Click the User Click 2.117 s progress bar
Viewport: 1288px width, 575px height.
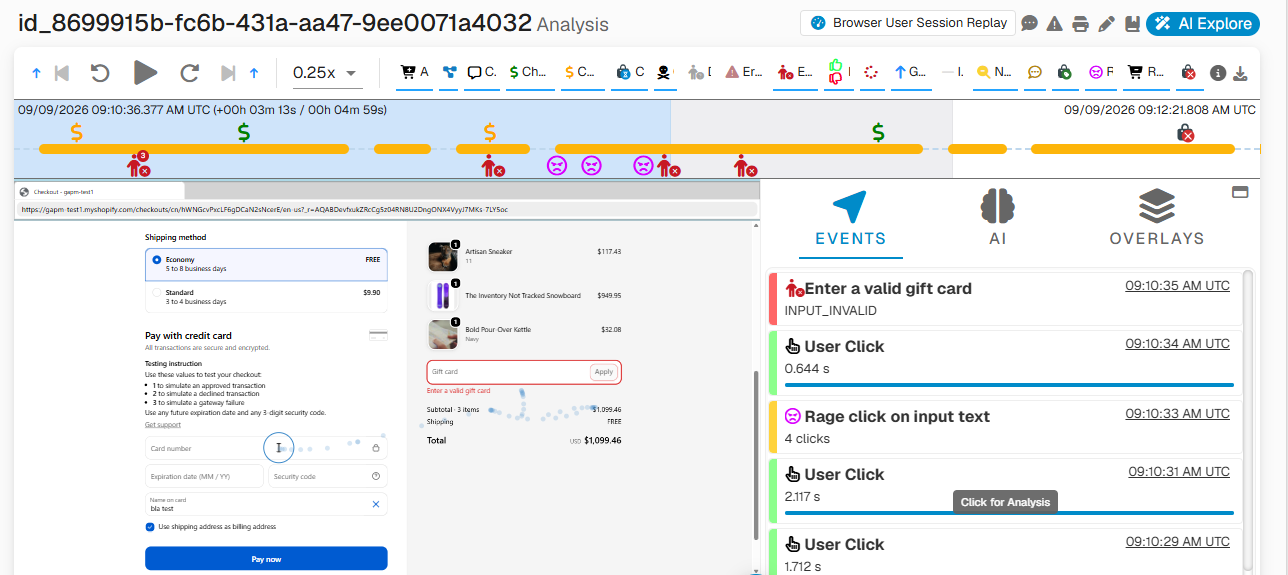1009,513
